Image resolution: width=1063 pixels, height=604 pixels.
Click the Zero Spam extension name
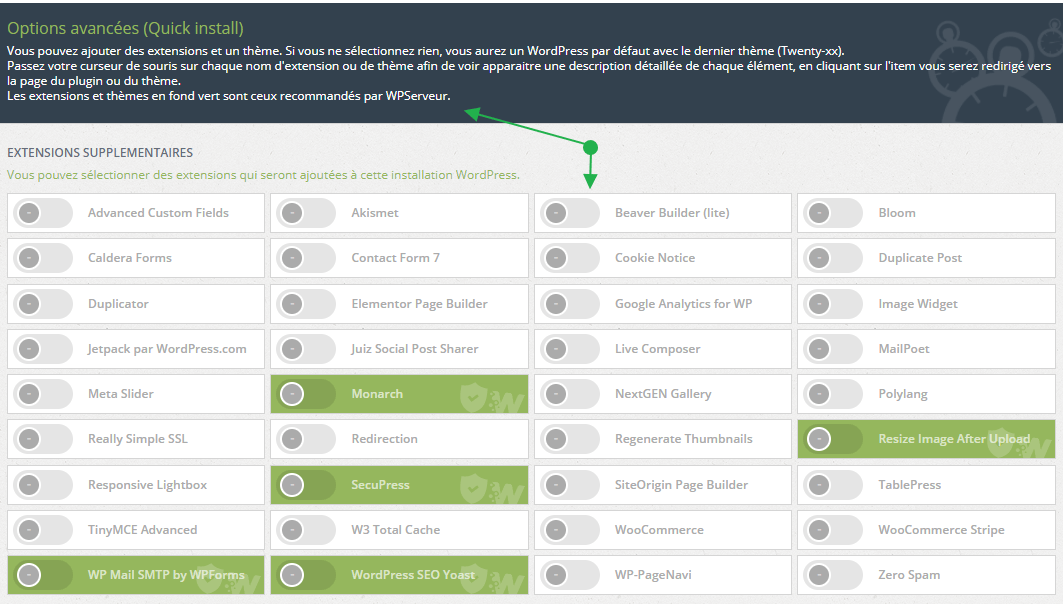pyautogui.click(x=909, y=575)
